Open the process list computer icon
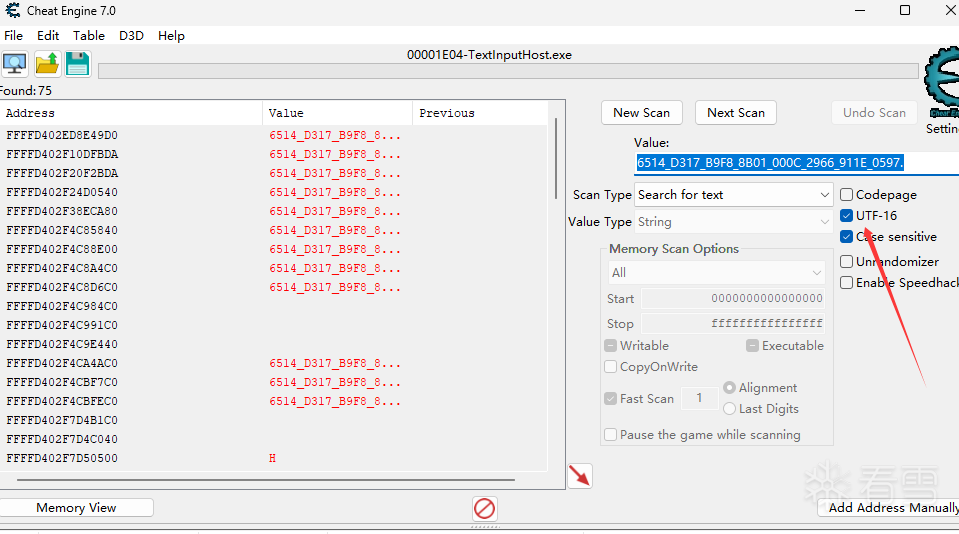 tap(15, 64)
